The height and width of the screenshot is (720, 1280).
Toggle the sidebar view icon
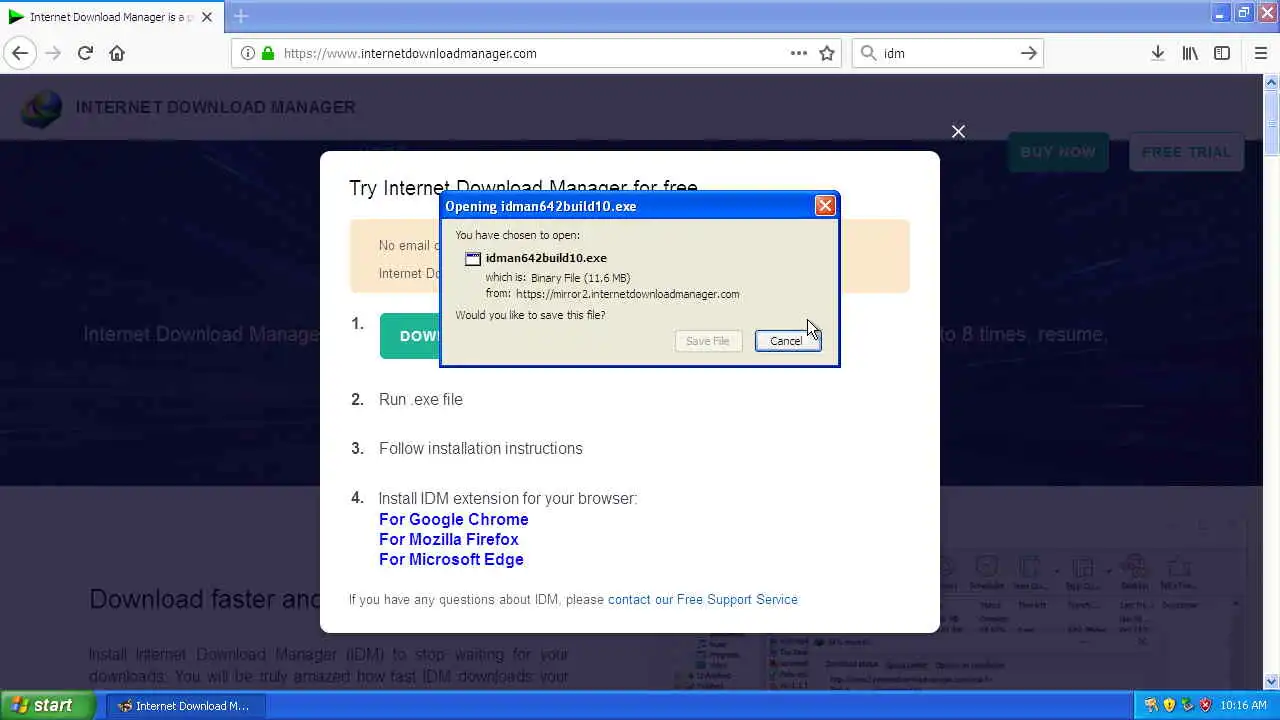point(1222,53)
